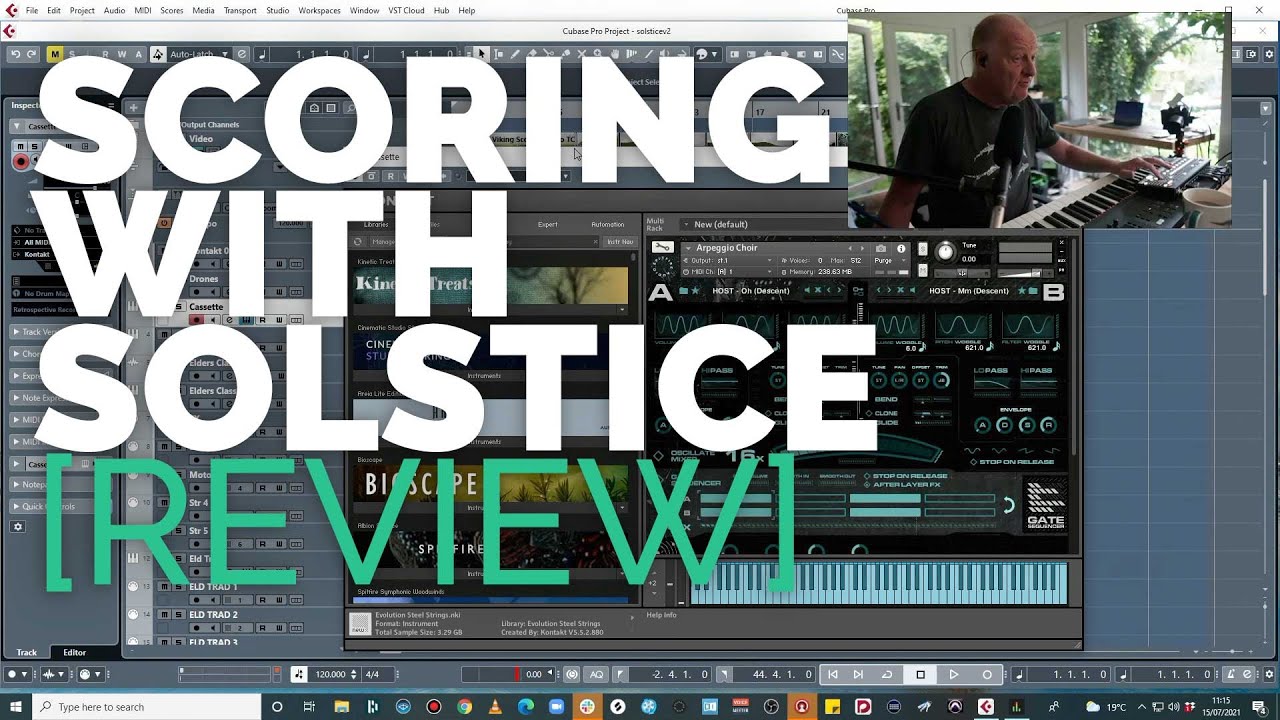Click the Redo arrow in Cubase toolbar
1280x720 pixels.
[31, 54]
